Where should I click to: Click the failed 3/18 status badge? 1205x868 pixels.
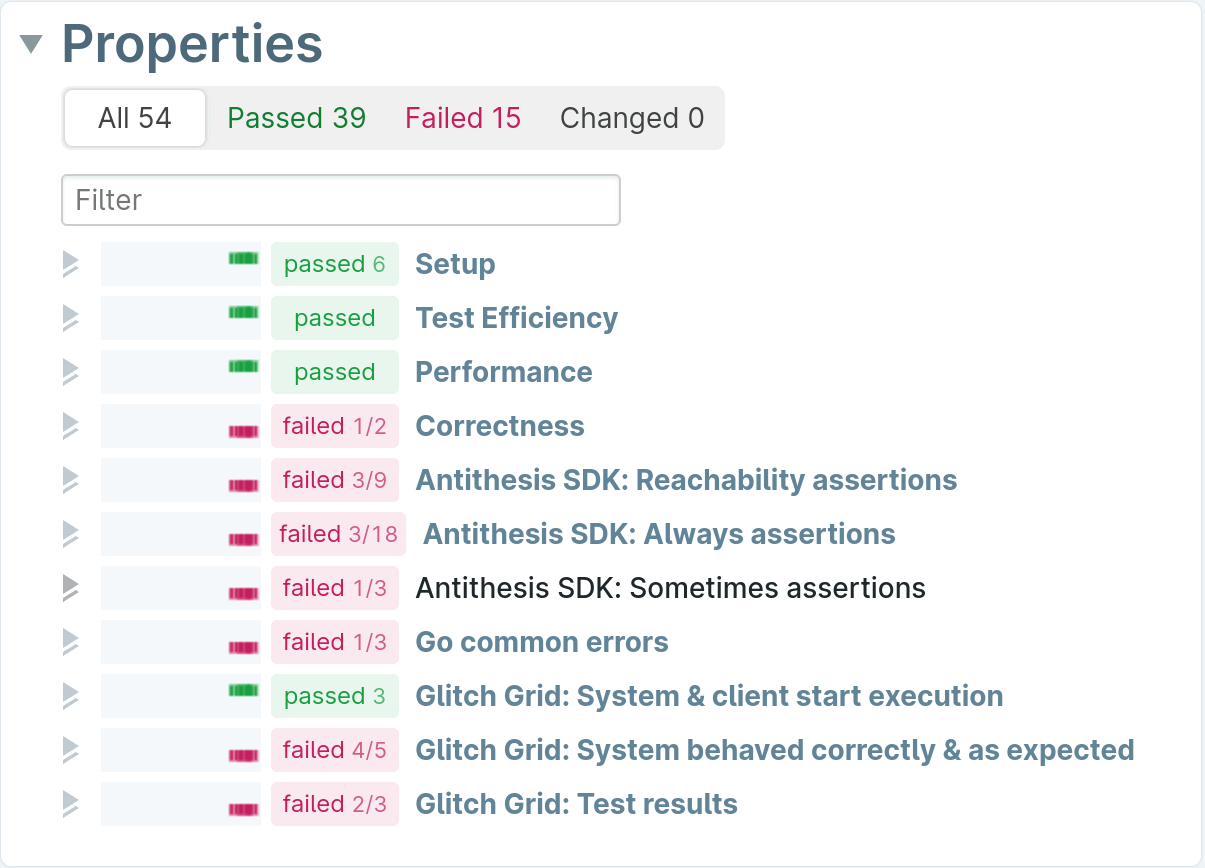coord(338,534)
